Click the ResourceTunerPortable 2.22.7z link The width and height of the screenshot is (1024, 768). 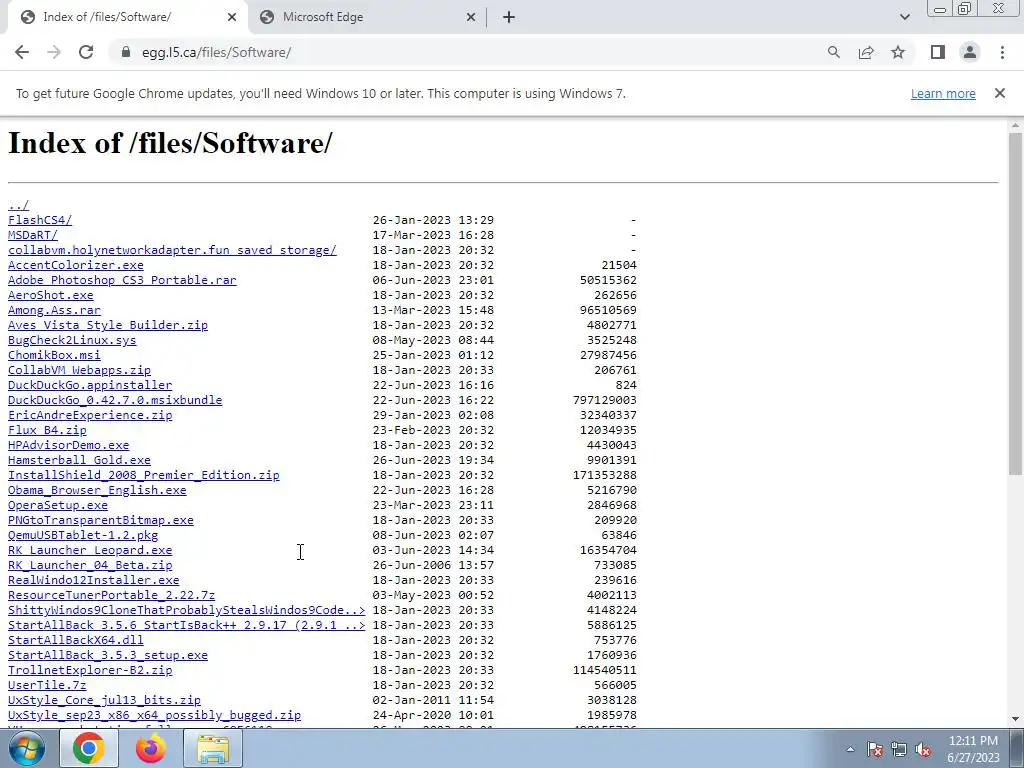pyautogui.click(x=112, y=596)
